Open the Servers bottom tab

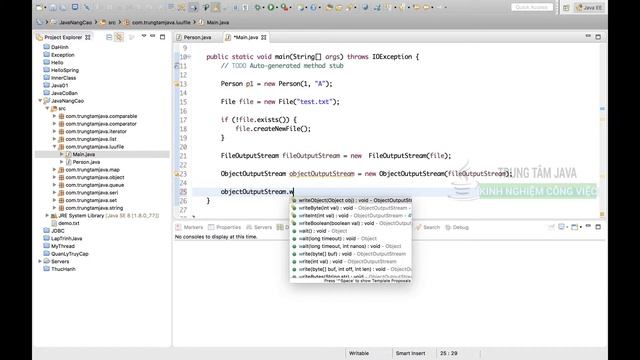[259, 227]
